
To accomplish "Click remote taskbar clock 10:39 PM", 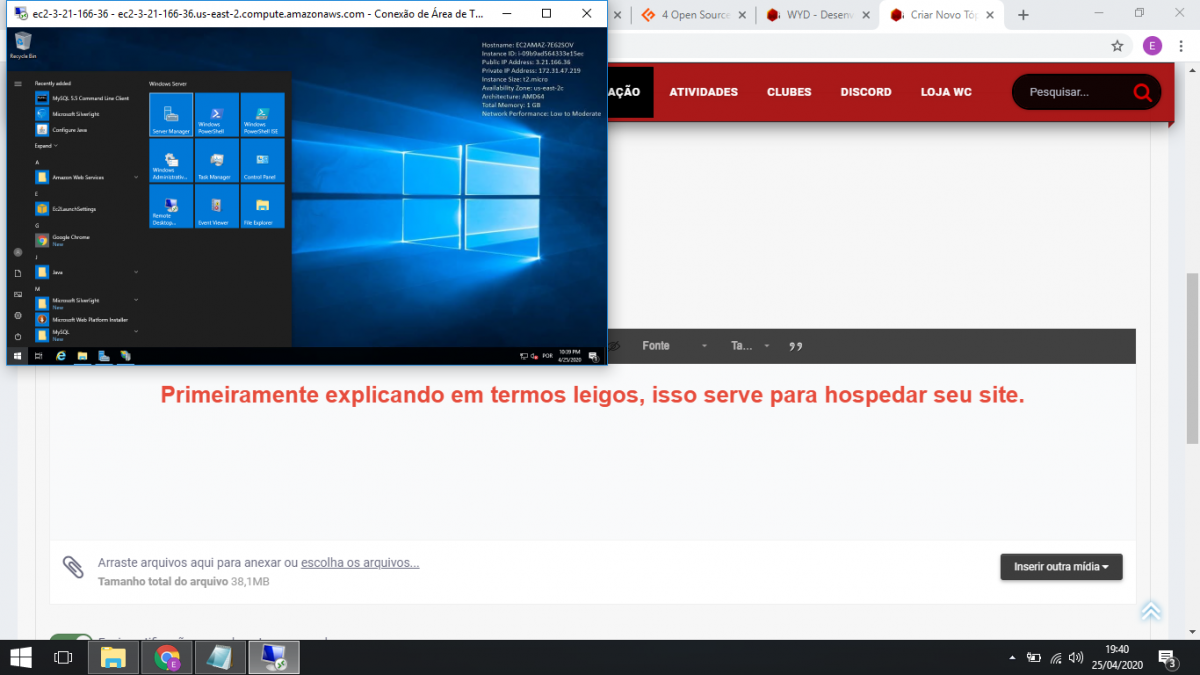I will [570, 355].
